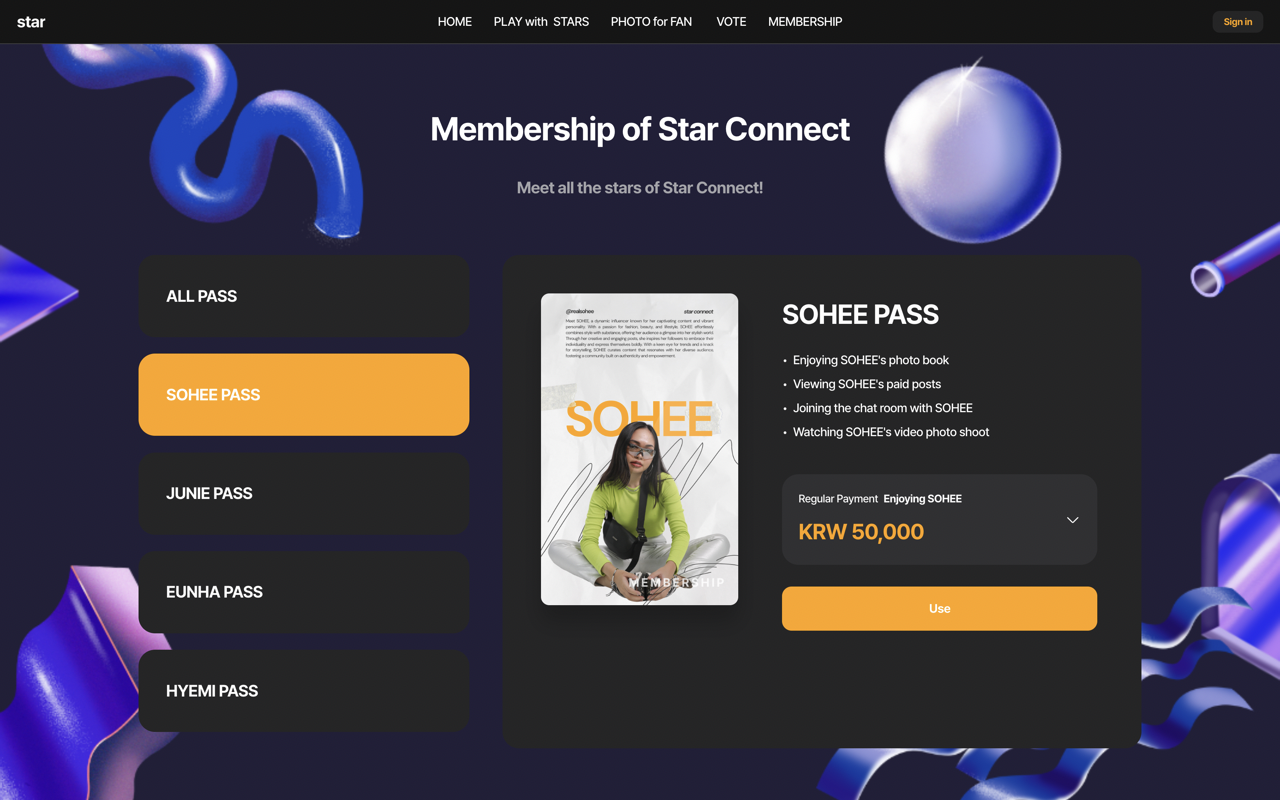The height and width of the screenshot is (800, 1280).
Task: Select the SOHEE PASS option
Action: click(x=304, y=394)
